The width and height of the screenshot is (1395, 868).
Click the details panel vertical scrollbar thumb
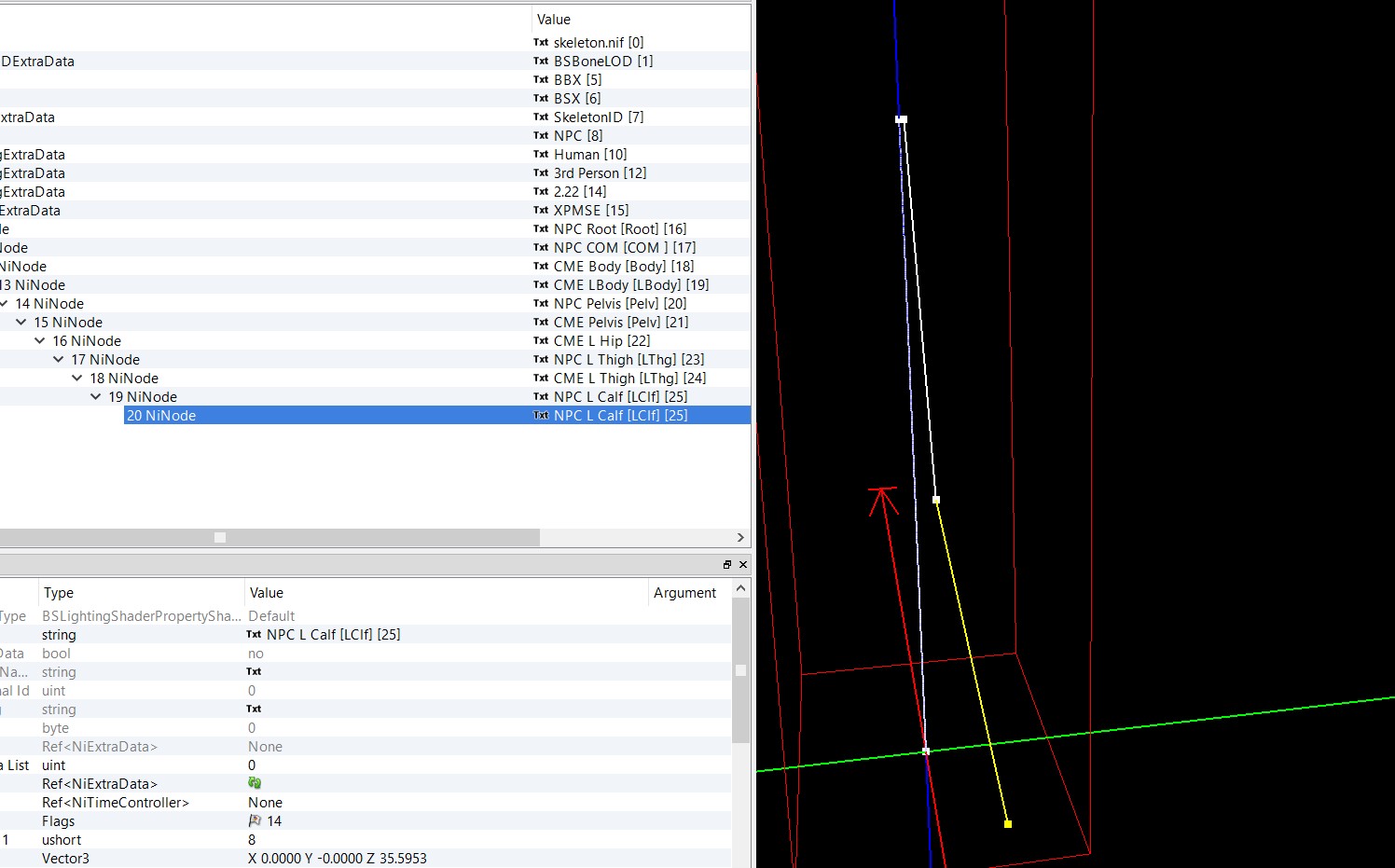740,670
